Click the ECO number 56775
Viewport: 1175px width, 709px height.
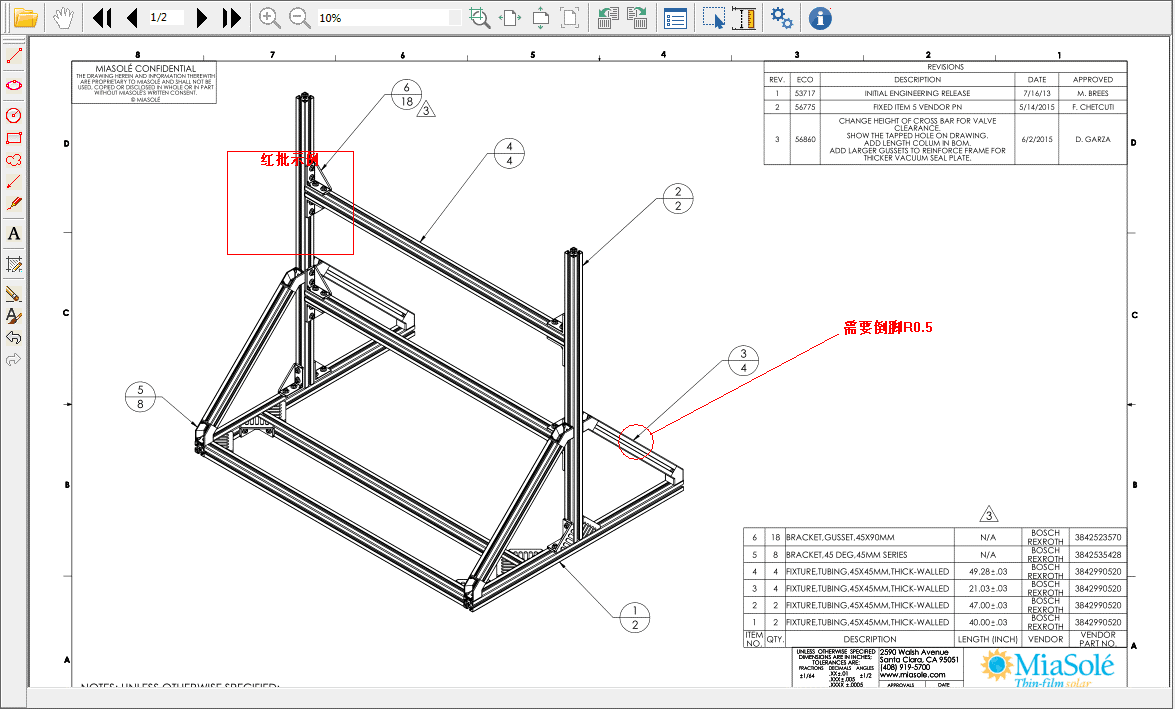(805, 107)
